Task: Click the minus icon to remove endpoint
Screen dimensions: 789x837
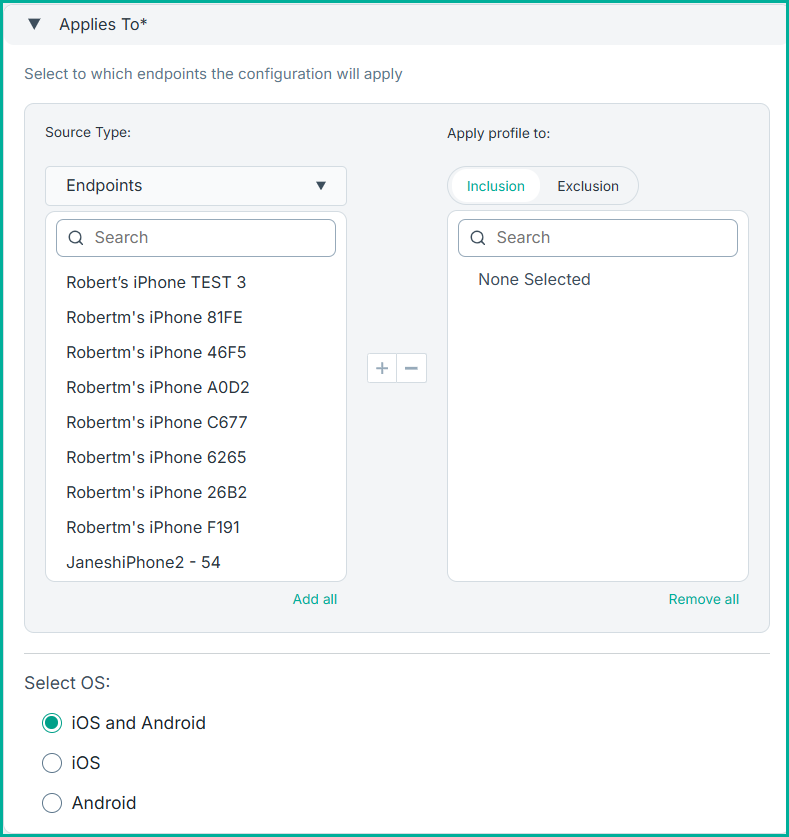Action: pyautogui.click(x=411, y=368)
